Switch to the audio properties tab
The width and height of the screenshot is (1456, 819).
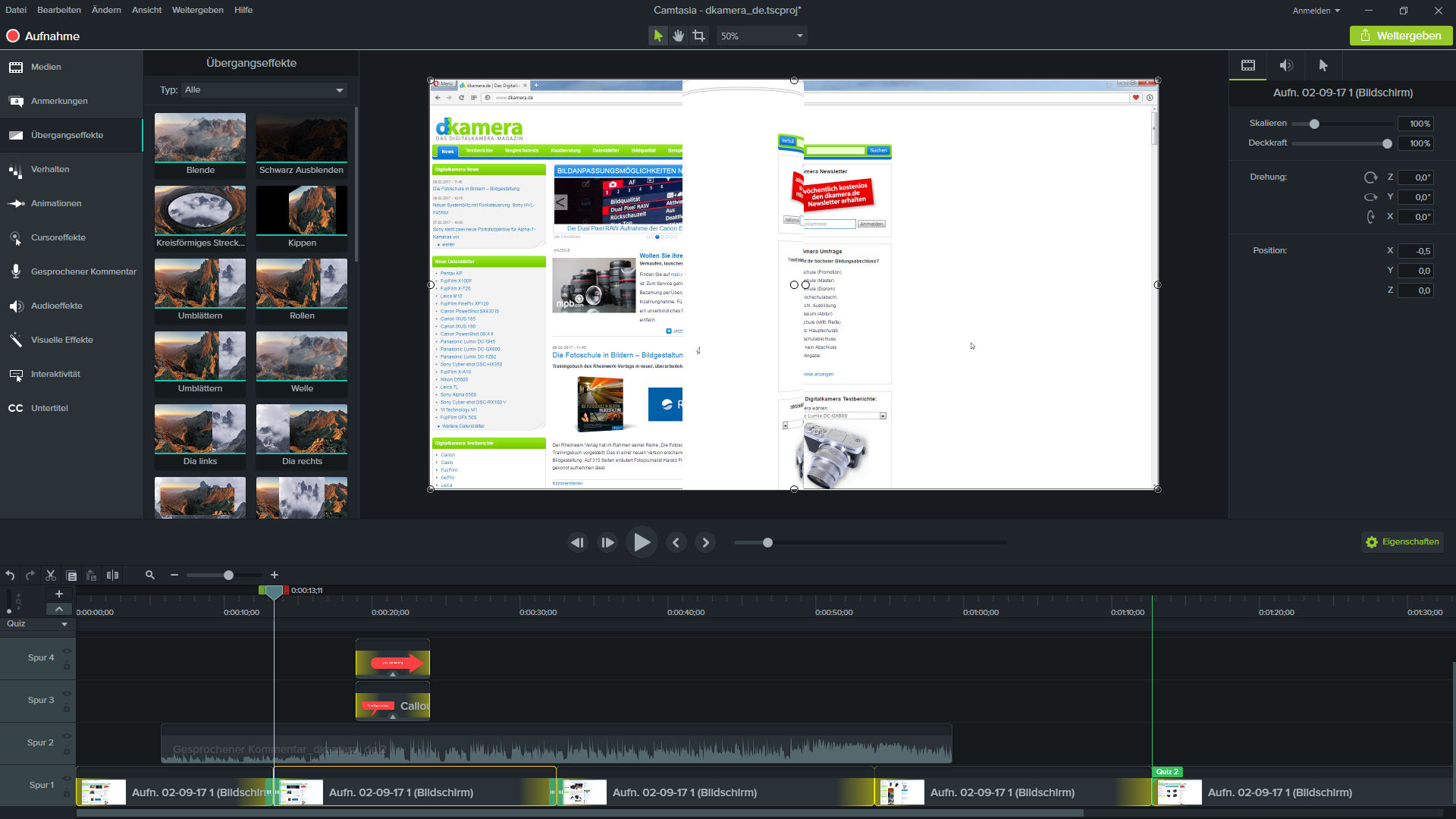[x=1286, y=65]
